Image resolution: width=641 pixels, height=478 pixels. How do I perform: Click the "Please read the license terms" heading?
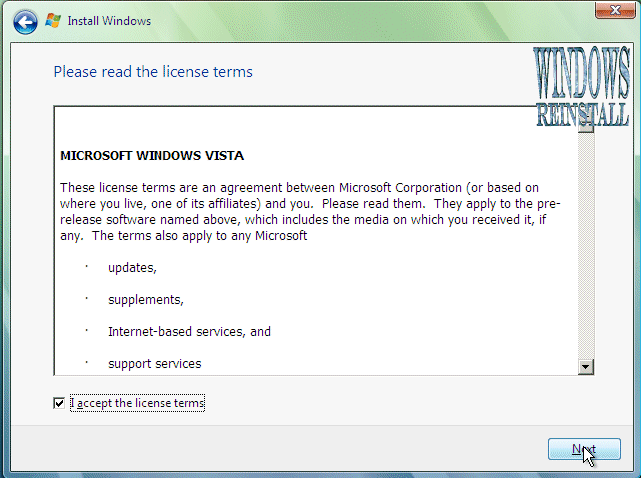pos(152,72)
